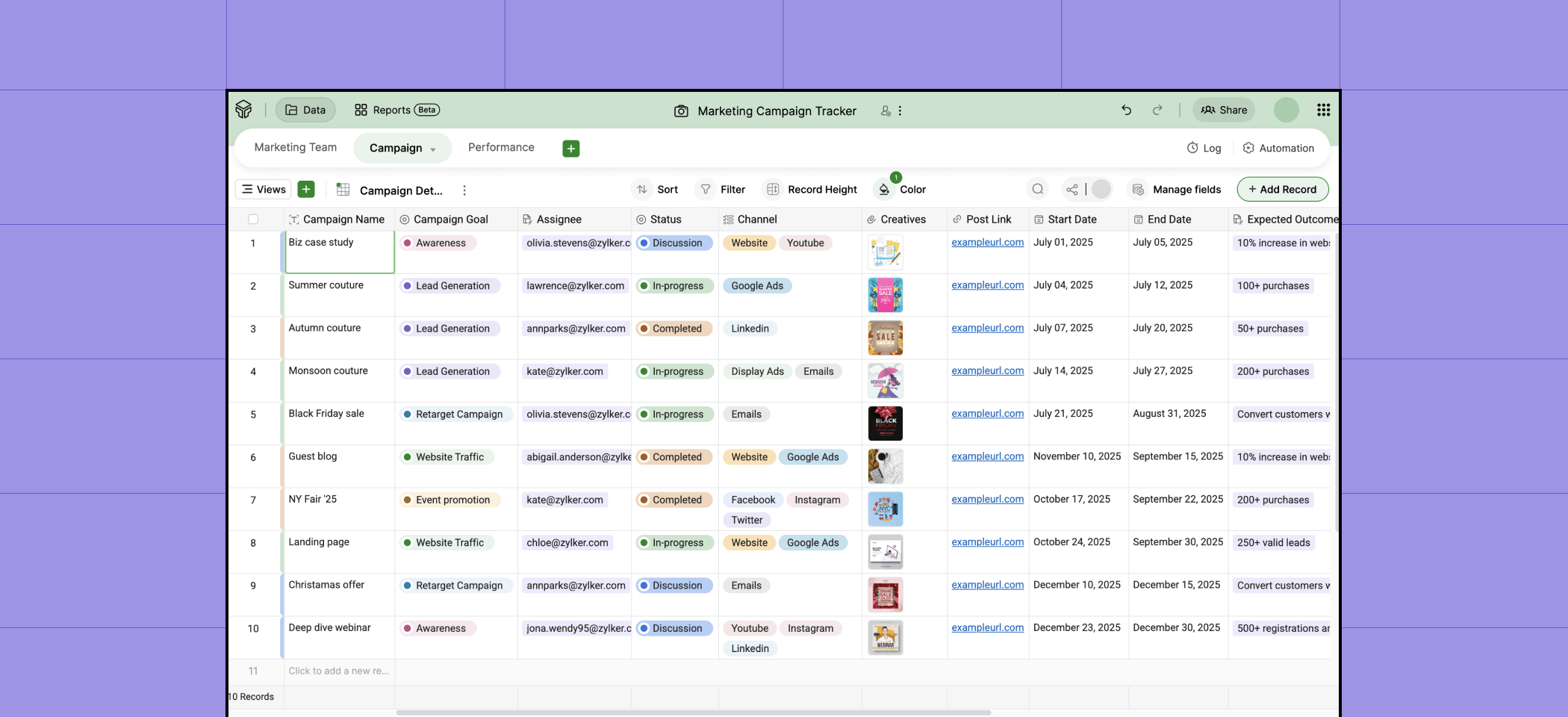Screen dimensions: 1568x717
Task: Click the Add Record button
Action: 1283,189
